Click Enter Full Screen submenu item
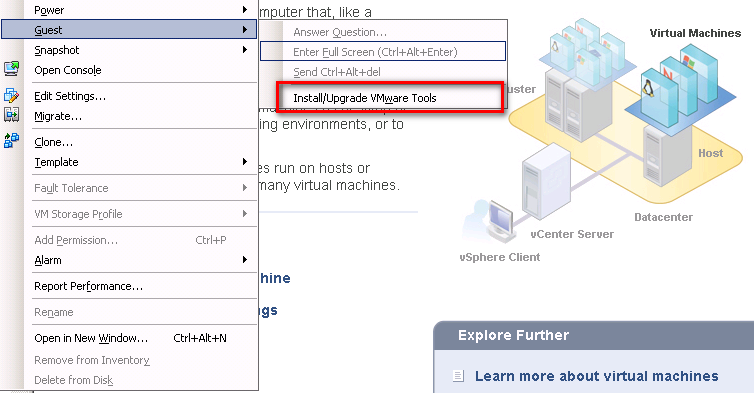The height and width of the screenshot is (393, 754). point(383,51)
